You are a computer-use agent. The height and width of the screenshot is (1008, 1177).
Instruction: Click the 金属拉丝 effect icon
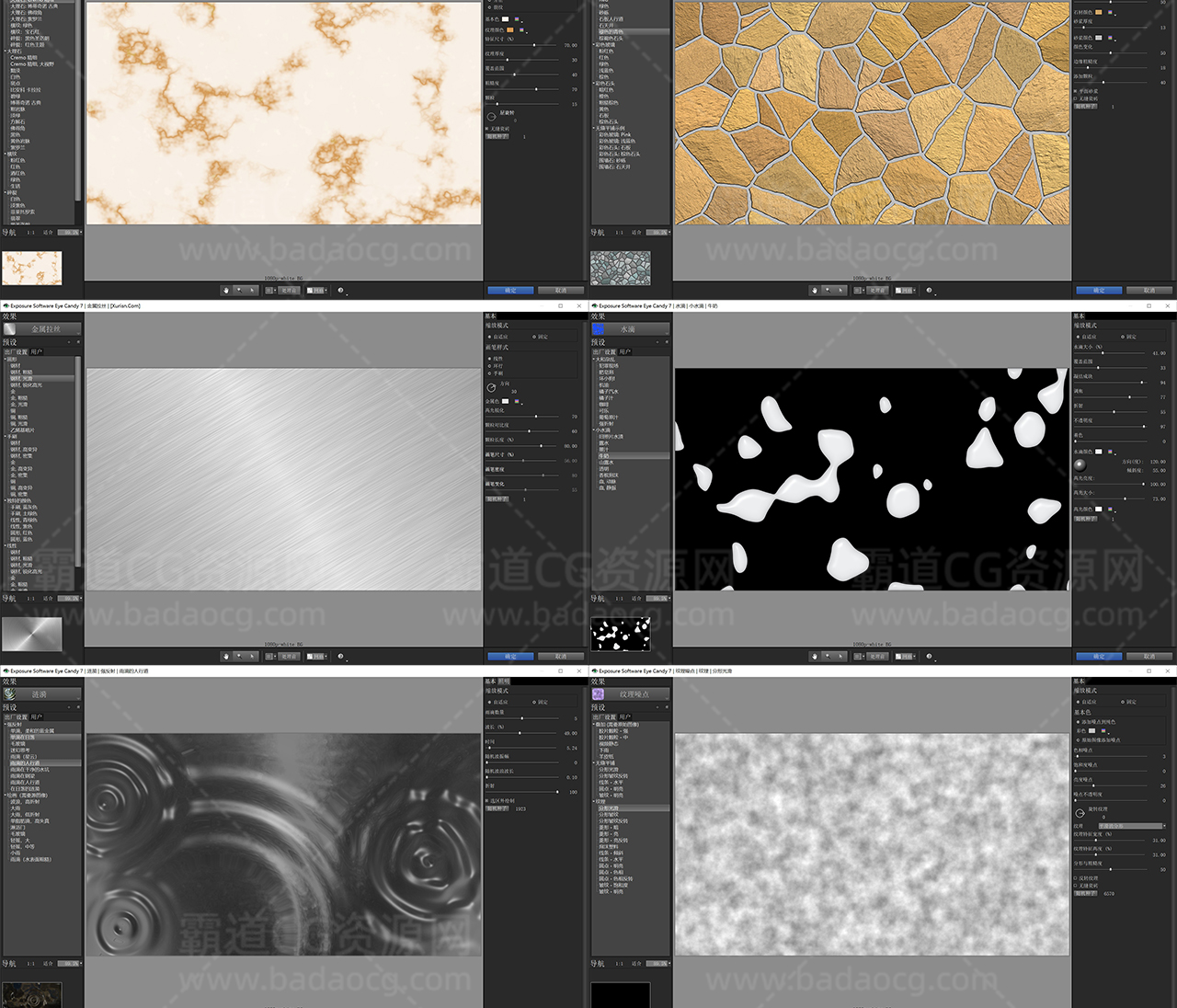10,328
